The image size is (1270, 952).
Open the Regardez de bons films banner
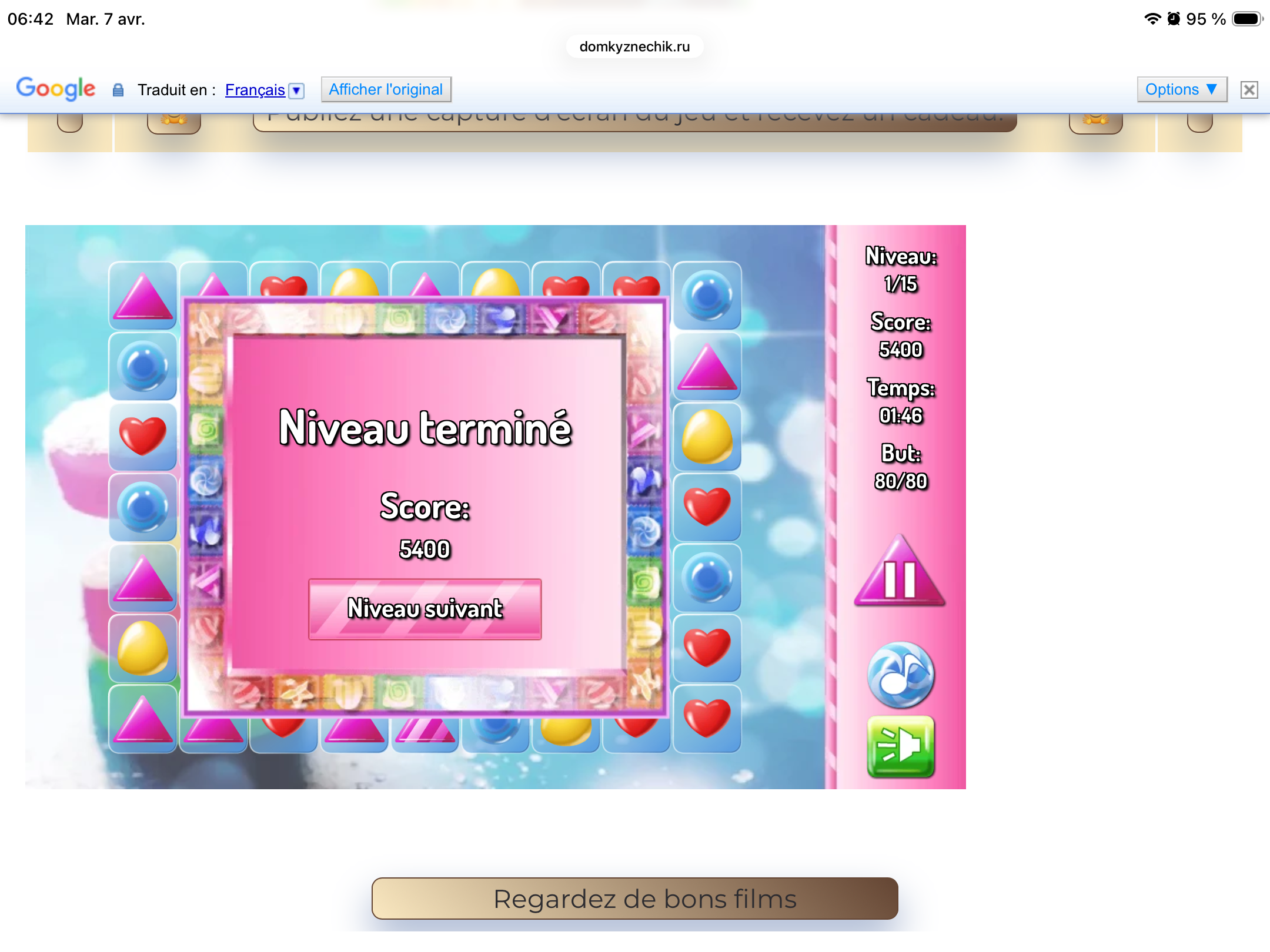tap(634, 899)
